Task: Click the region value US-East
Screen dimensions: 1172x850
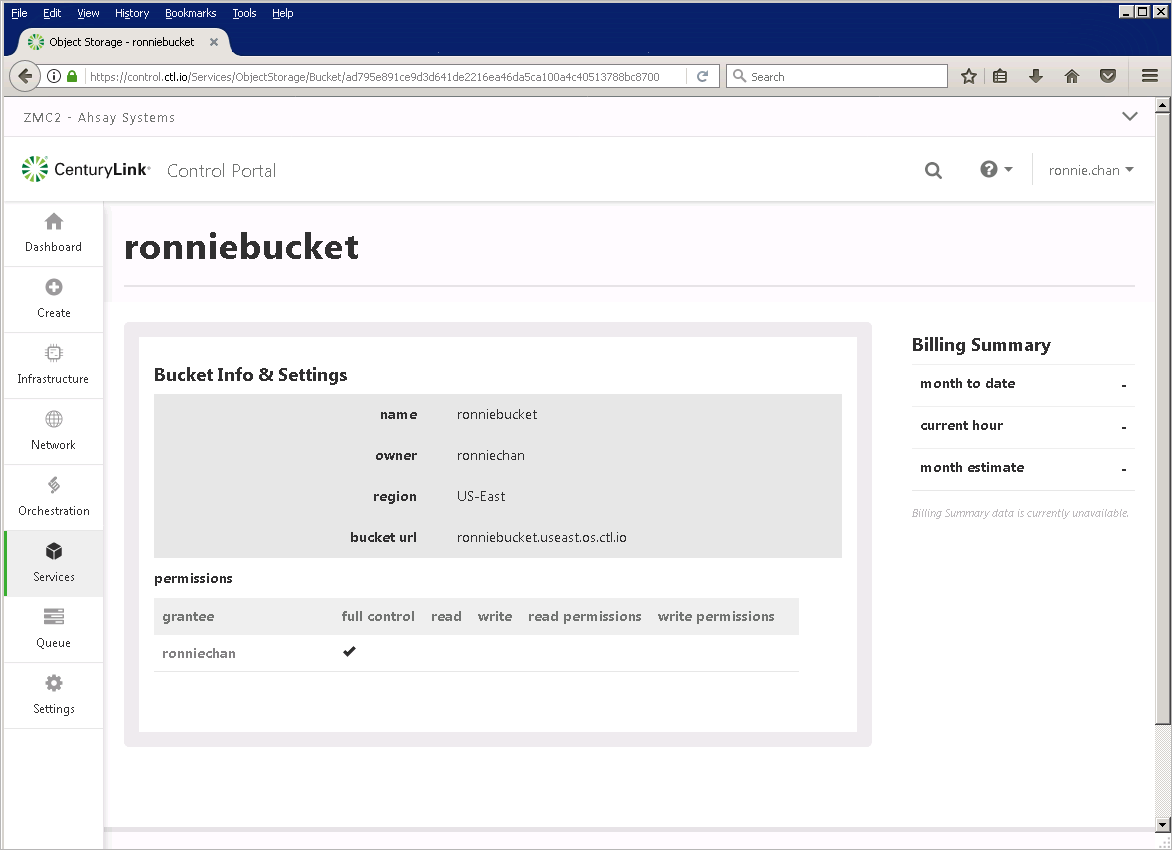Action: (x=481, y=496)
